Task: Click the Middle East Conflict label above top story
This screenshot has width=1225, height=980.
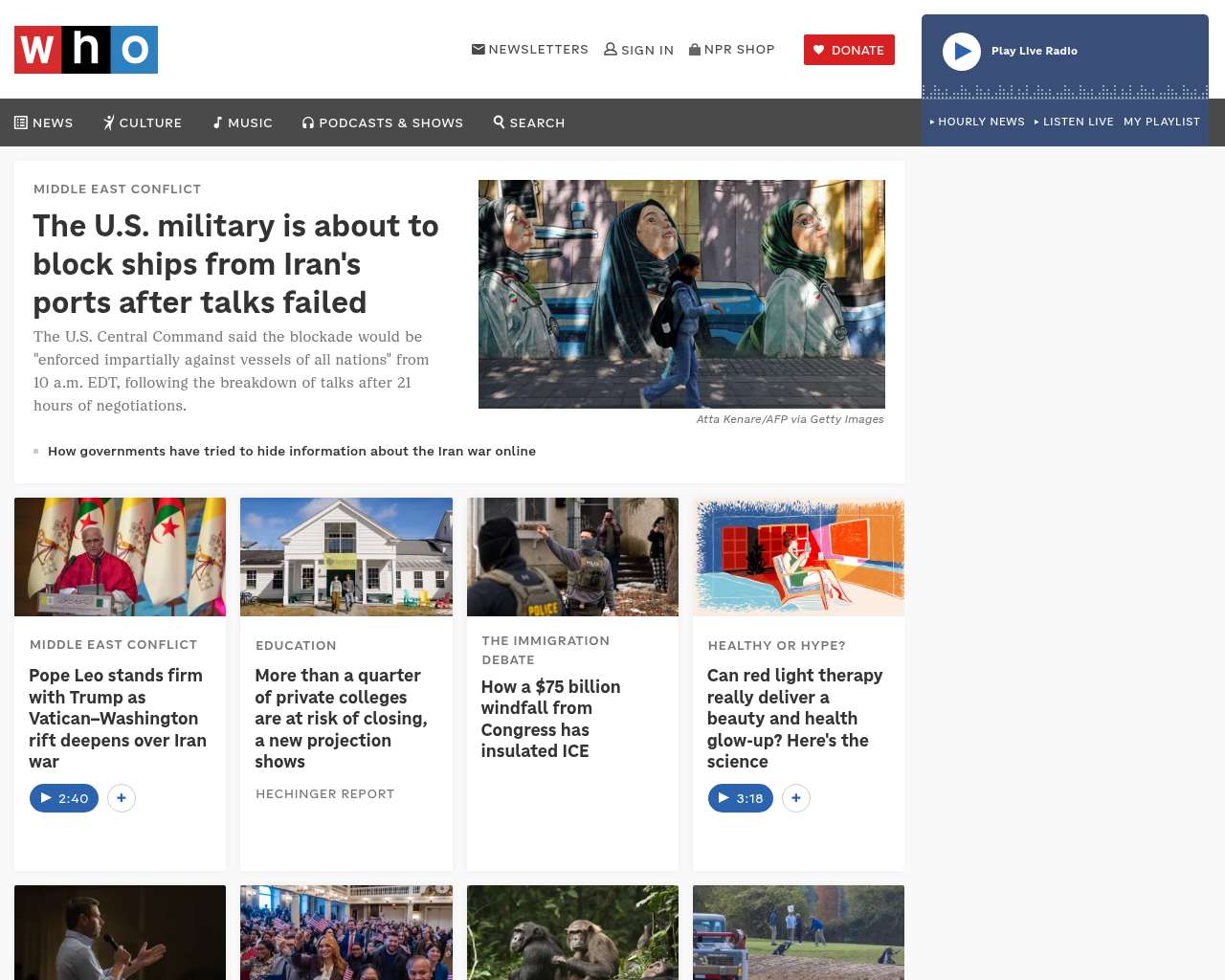Action: click(x=118, y=189)
